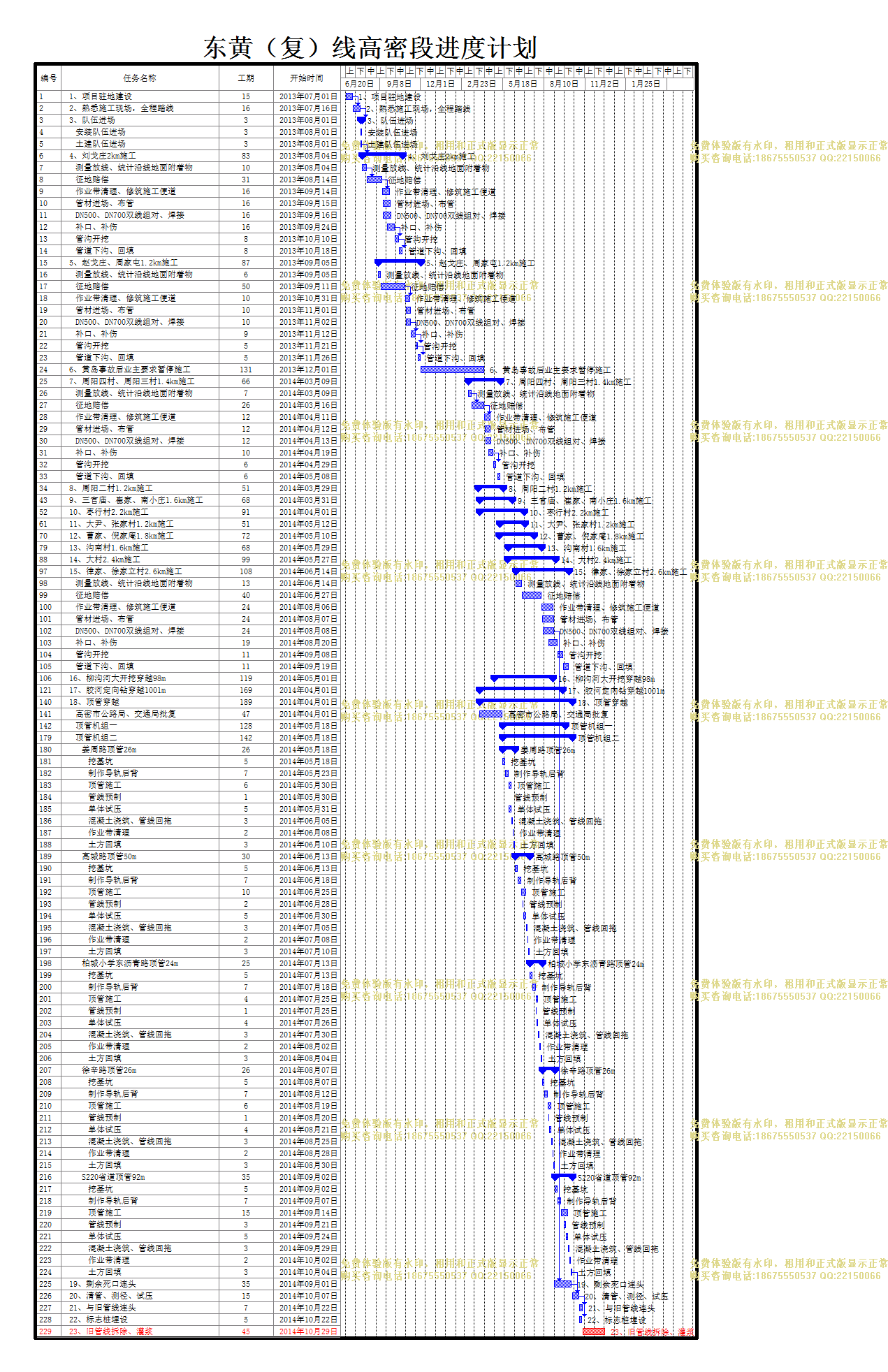Select table cell 安装队伍进场
The height and width of the screenshot is (1372, 888).
tap(140, 132)
